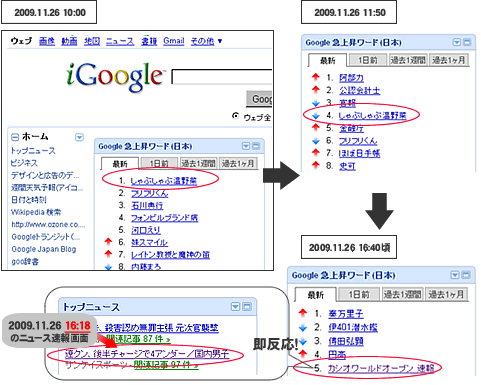Open 関連記事 87 件 link in トップニュース
The image size is (481, 385).
138,339
